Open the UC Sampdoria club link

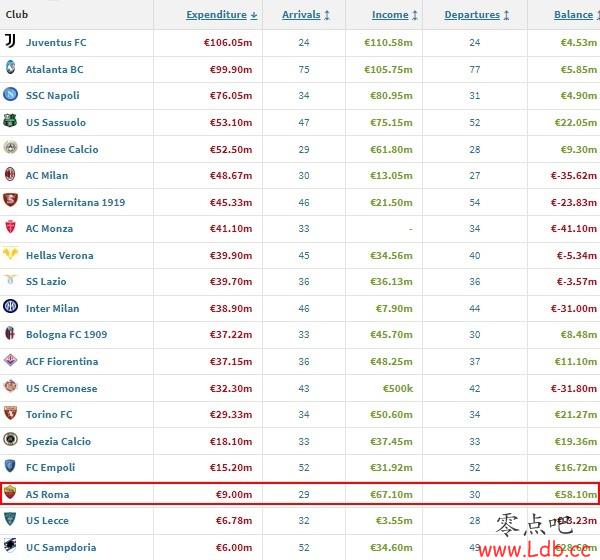click(x=61, y=547)
